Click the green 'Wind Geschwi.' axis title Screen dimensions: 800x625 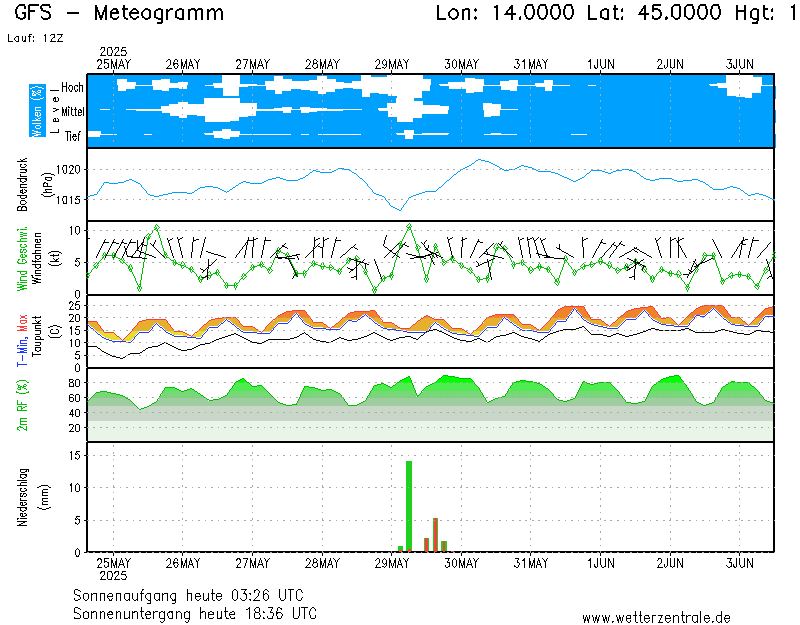click(x=22, y=259)
